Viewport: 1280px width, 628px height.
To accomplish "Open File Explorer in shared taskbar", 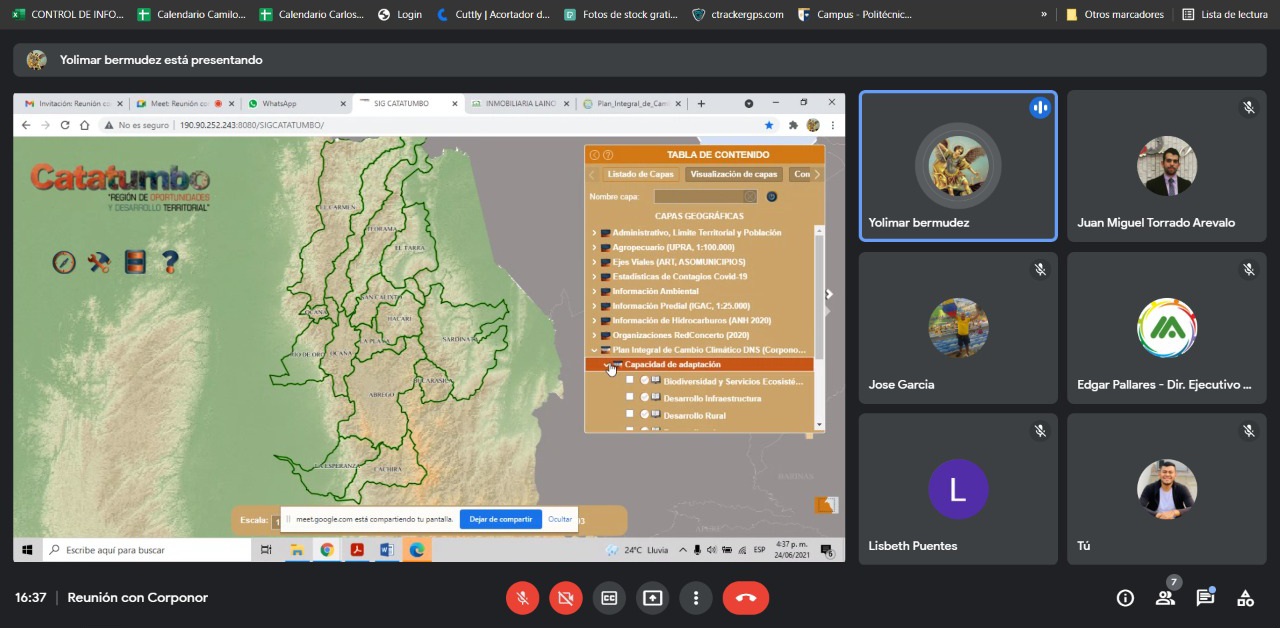I will [297, 550].
